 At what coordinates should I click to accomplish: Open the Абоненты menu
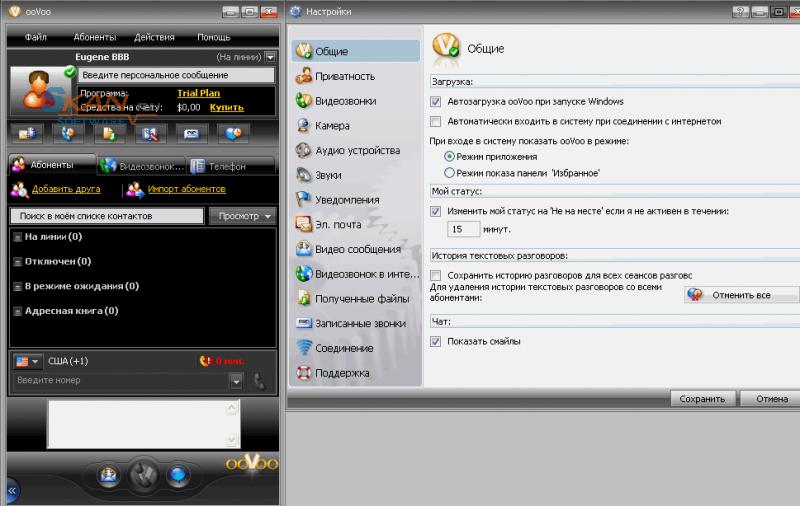[x=94, y=37]
